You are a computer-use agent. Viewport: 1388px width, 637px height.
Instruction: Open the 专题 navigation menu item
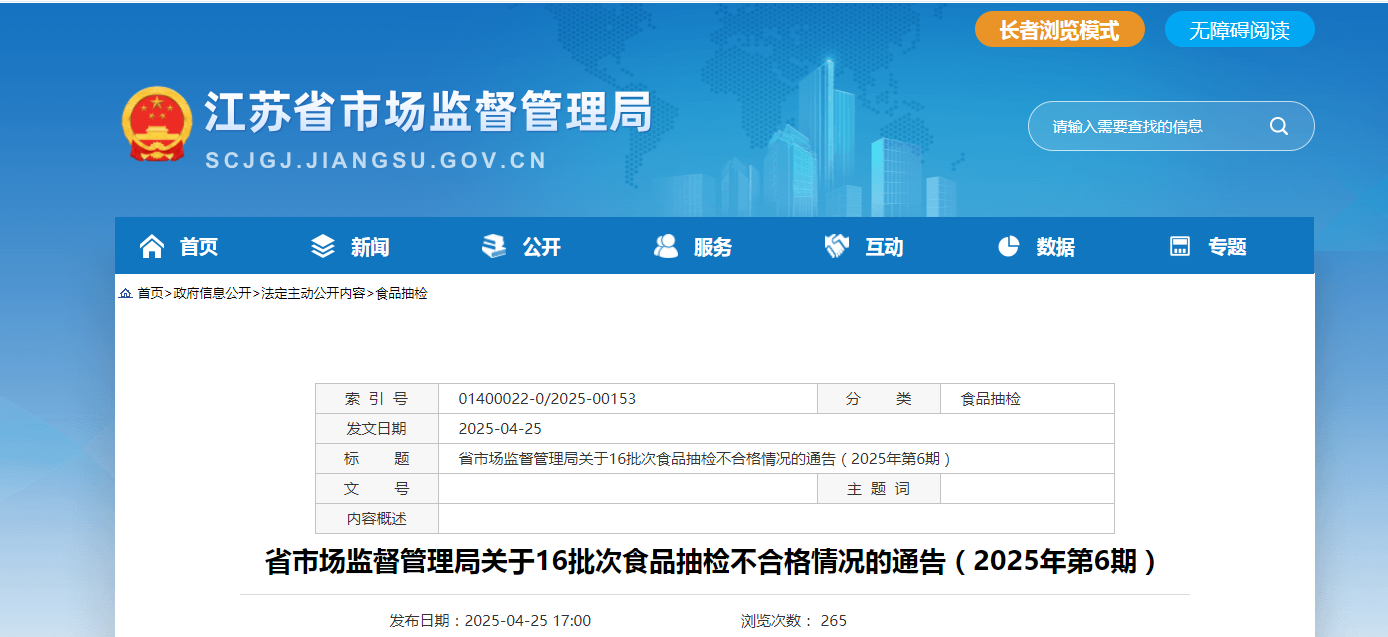tap(1228, 247)
